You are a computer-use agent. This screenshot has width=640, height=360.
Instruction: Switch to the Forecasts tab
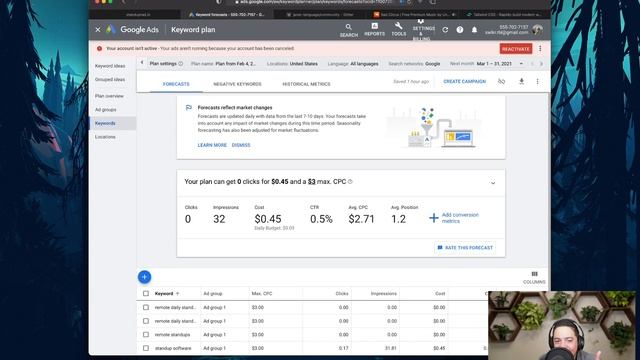pyautogui.click(x=176, y=84)
